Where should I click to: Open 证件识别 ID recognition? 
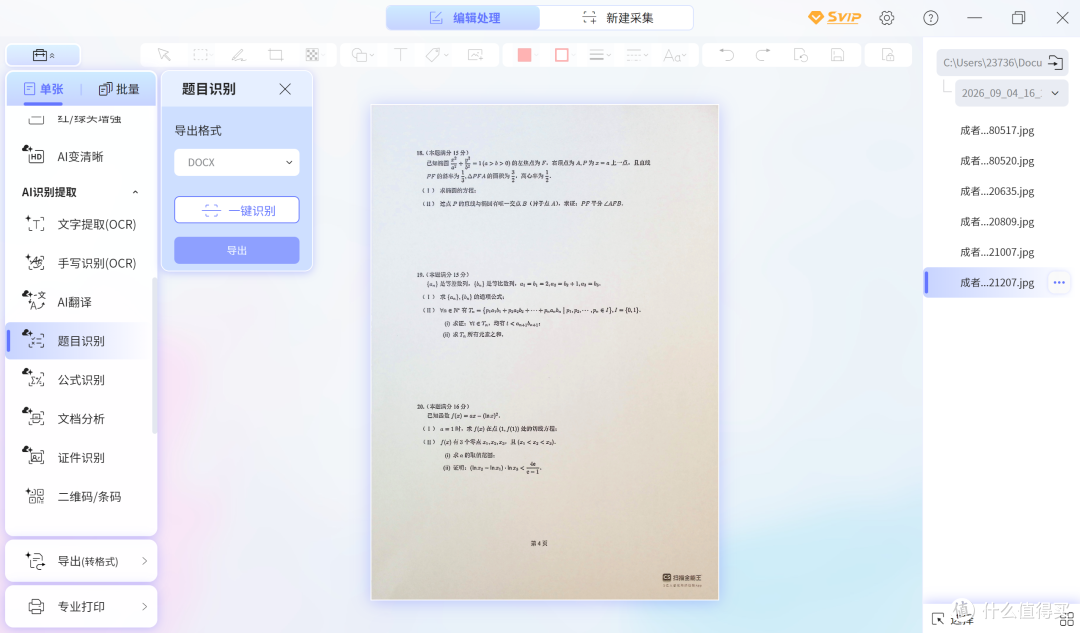80,457
